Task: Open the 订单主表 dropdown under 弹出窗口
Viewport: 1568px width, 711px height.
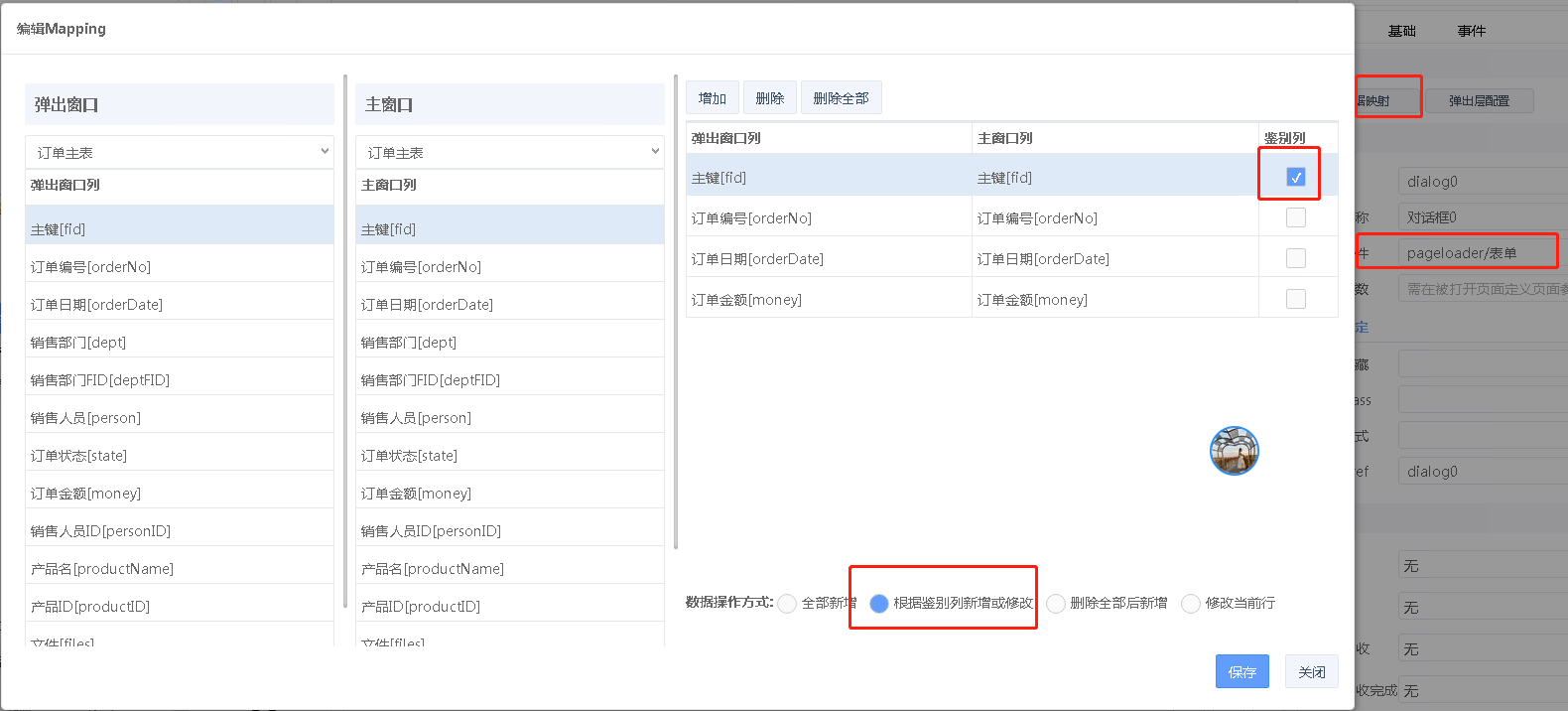Action: 180,152
